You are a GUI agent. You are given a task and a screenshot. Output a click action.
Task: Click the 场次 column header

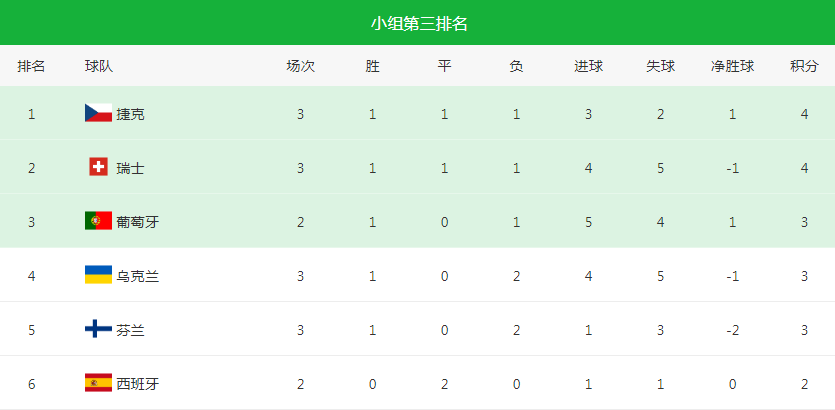click(300, 66)
